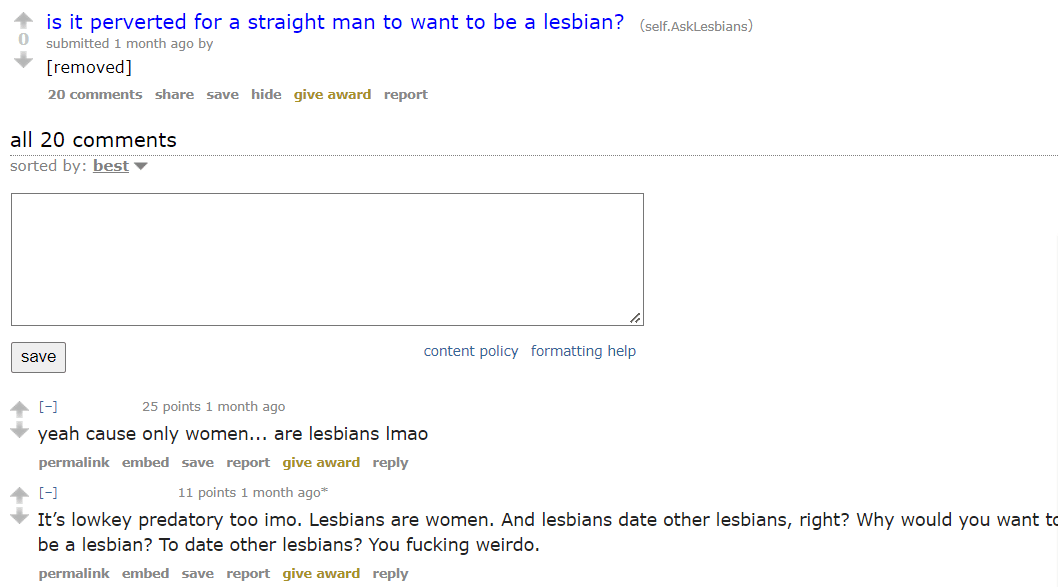Downvote the main post

click(x=24, y=60)
